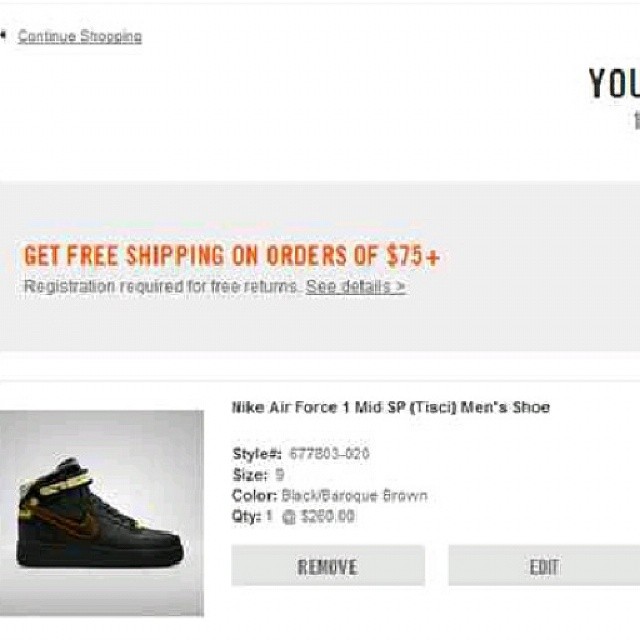Click the Black/Baroque Brown color text
Image resolution: width=640 pixels, height=640 pixels.
tap(354, 496)
